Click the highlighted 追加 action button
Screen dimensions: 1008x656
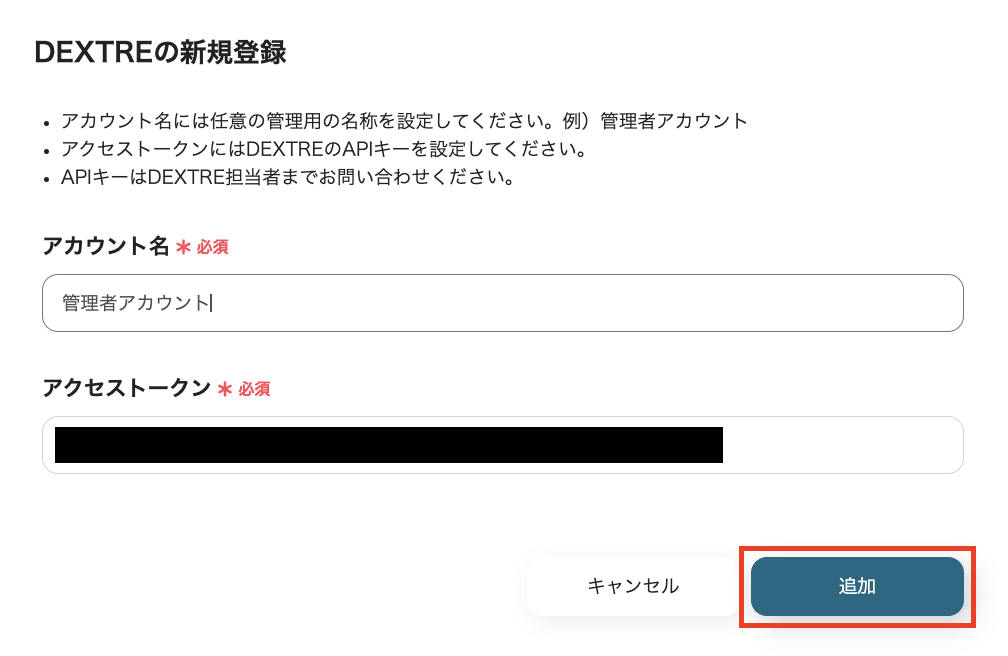click(x=856, y=587)
